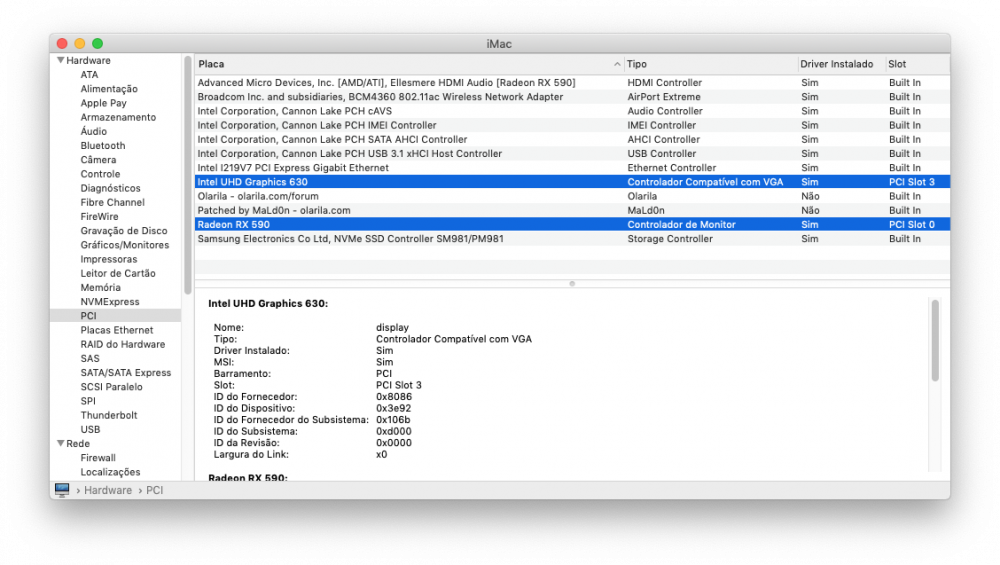Click the sidebar vertical scrollbar

point(188,175)
